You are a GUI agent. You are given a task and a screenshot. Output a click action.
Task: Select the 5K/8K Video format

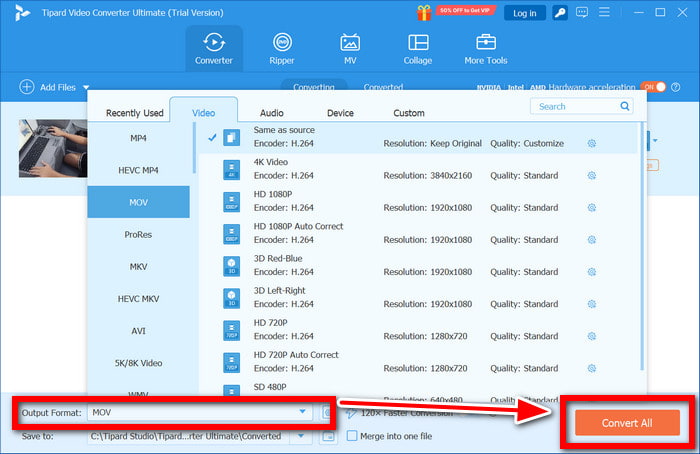click(138, 363)
